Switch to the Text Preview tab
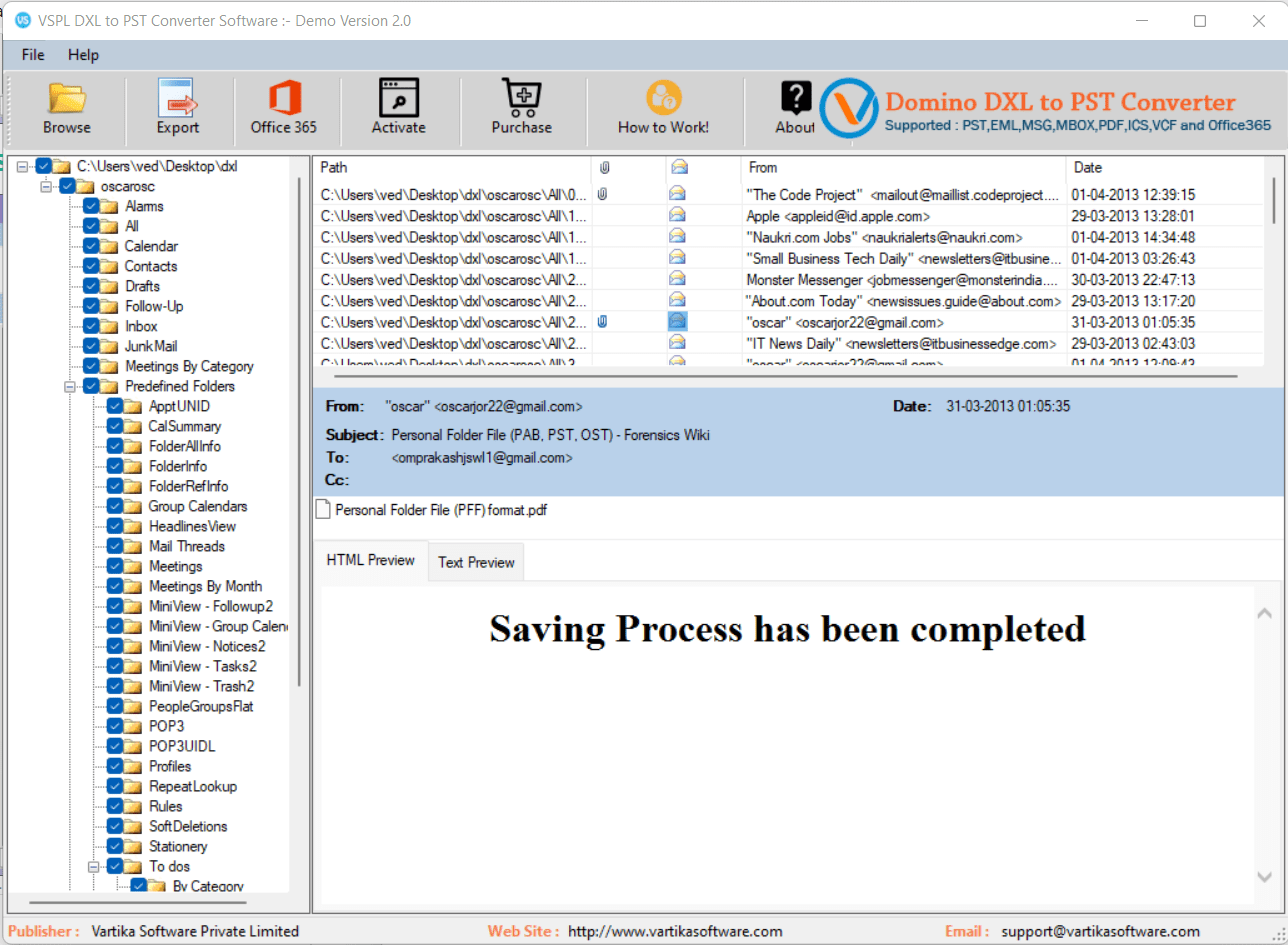1288x945 pixels. [476, 562]
